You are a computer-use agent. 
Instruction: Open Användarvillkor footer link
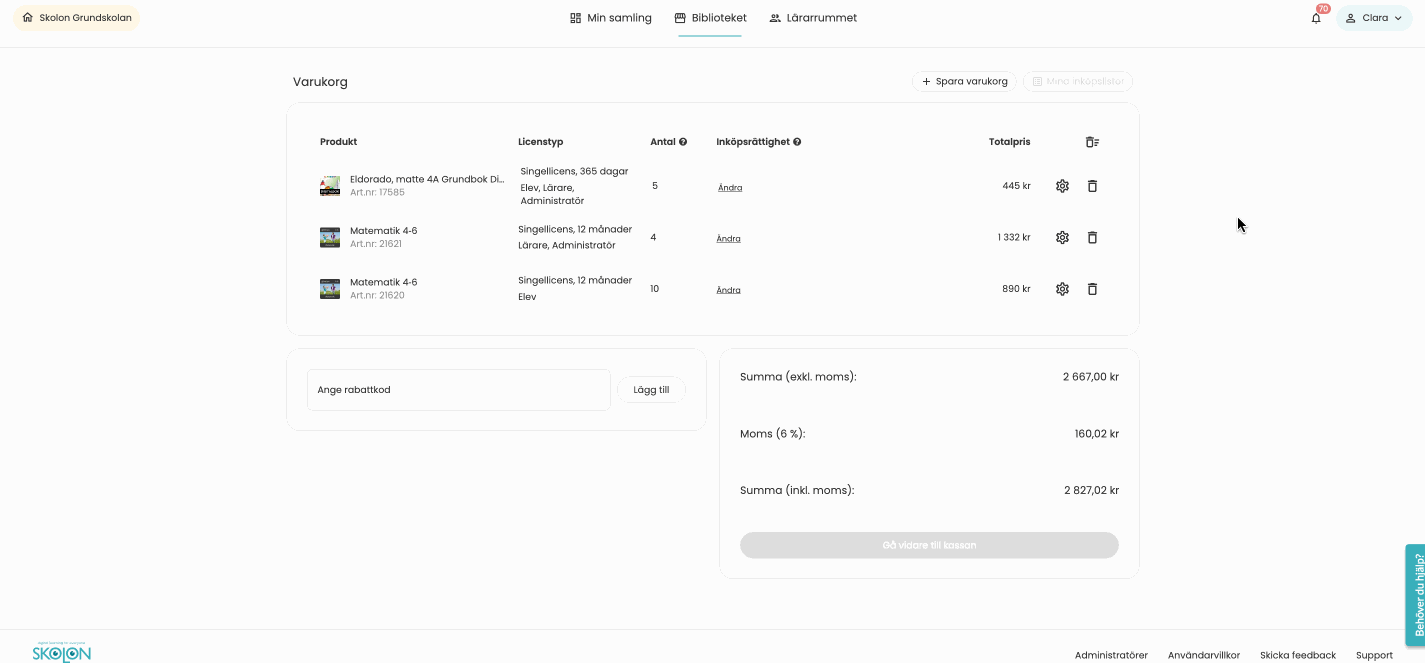1203,655
